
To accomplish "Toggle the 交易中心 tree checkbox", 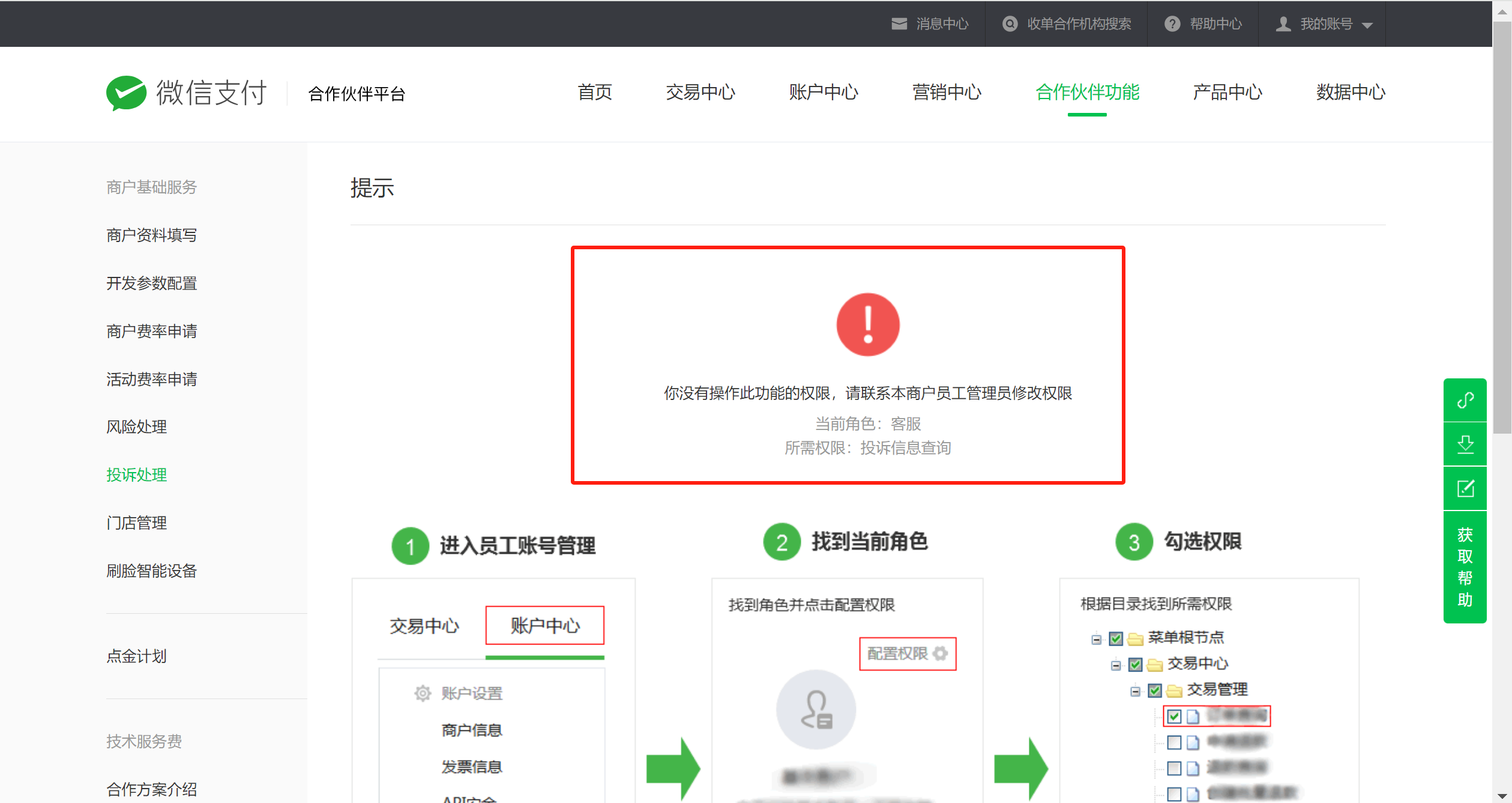I will (x=1134, y=664).
